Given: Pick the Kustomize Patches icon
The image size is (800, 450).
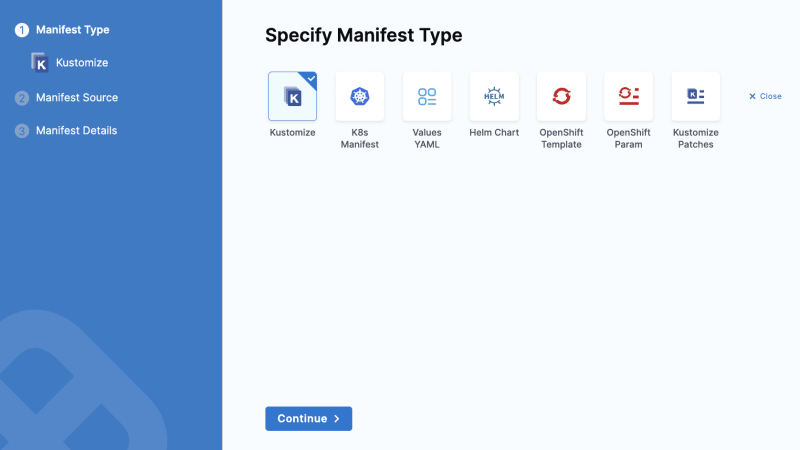Looking at the screenshot, I should 696,96.
